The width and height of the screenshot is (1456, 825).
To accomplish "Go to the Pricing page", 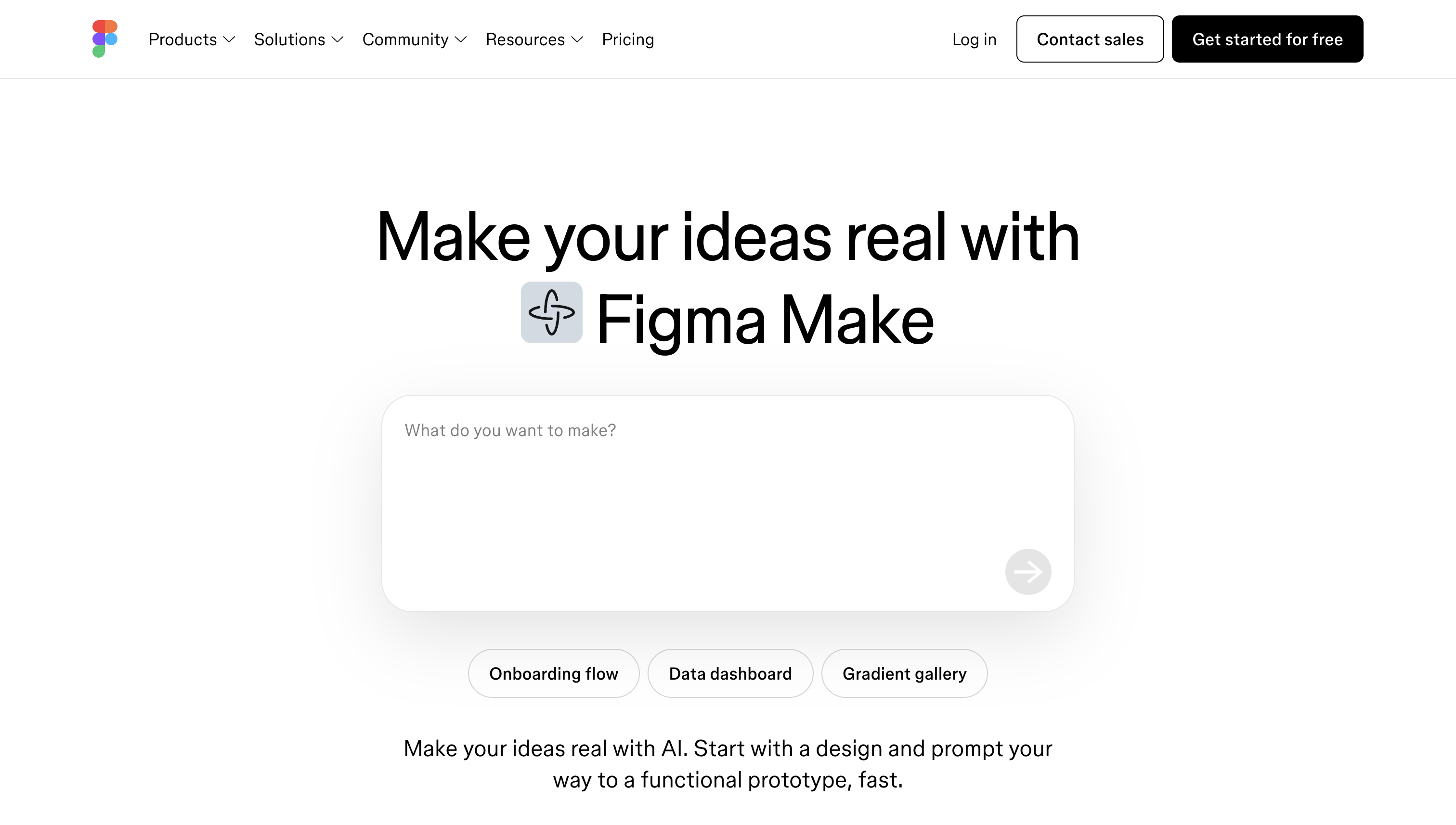I will click(627, 39).
